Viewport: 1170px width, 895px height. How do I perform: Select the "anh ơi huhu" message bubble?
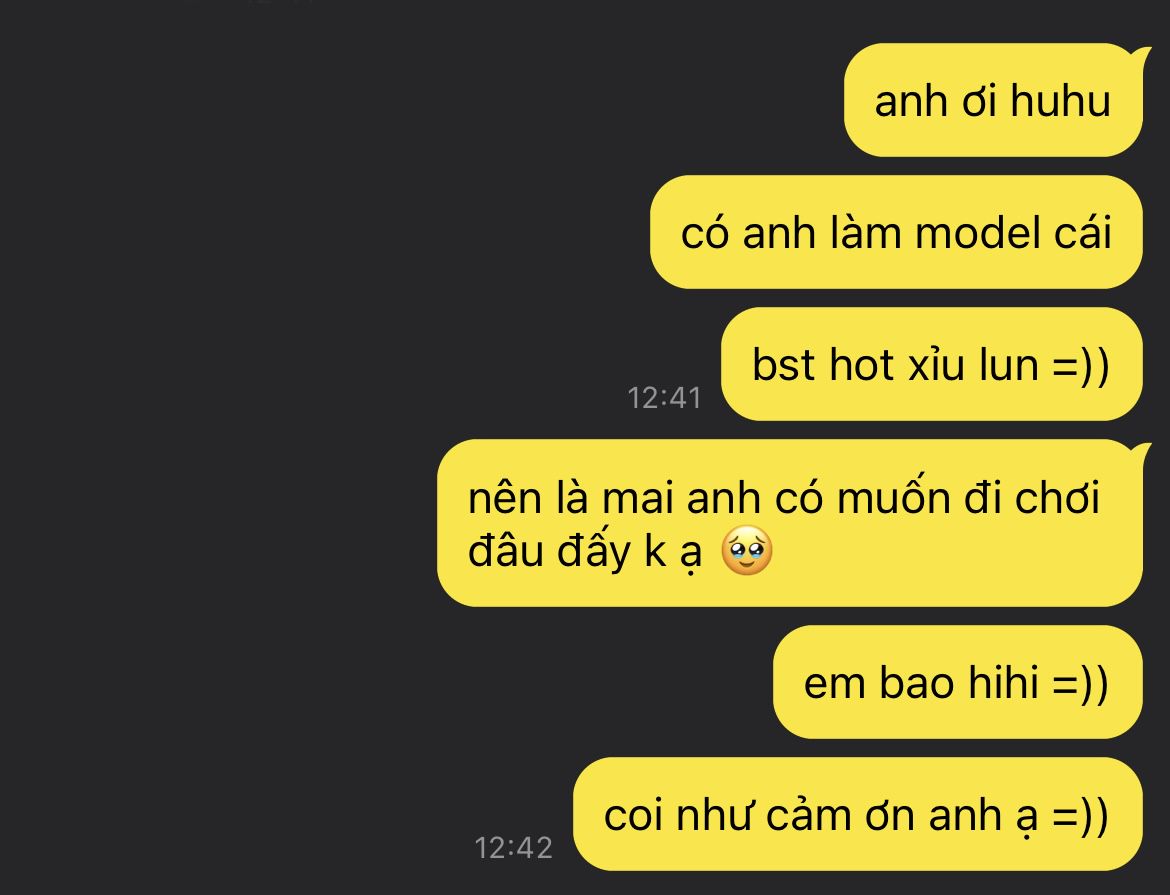coord(993,100)
